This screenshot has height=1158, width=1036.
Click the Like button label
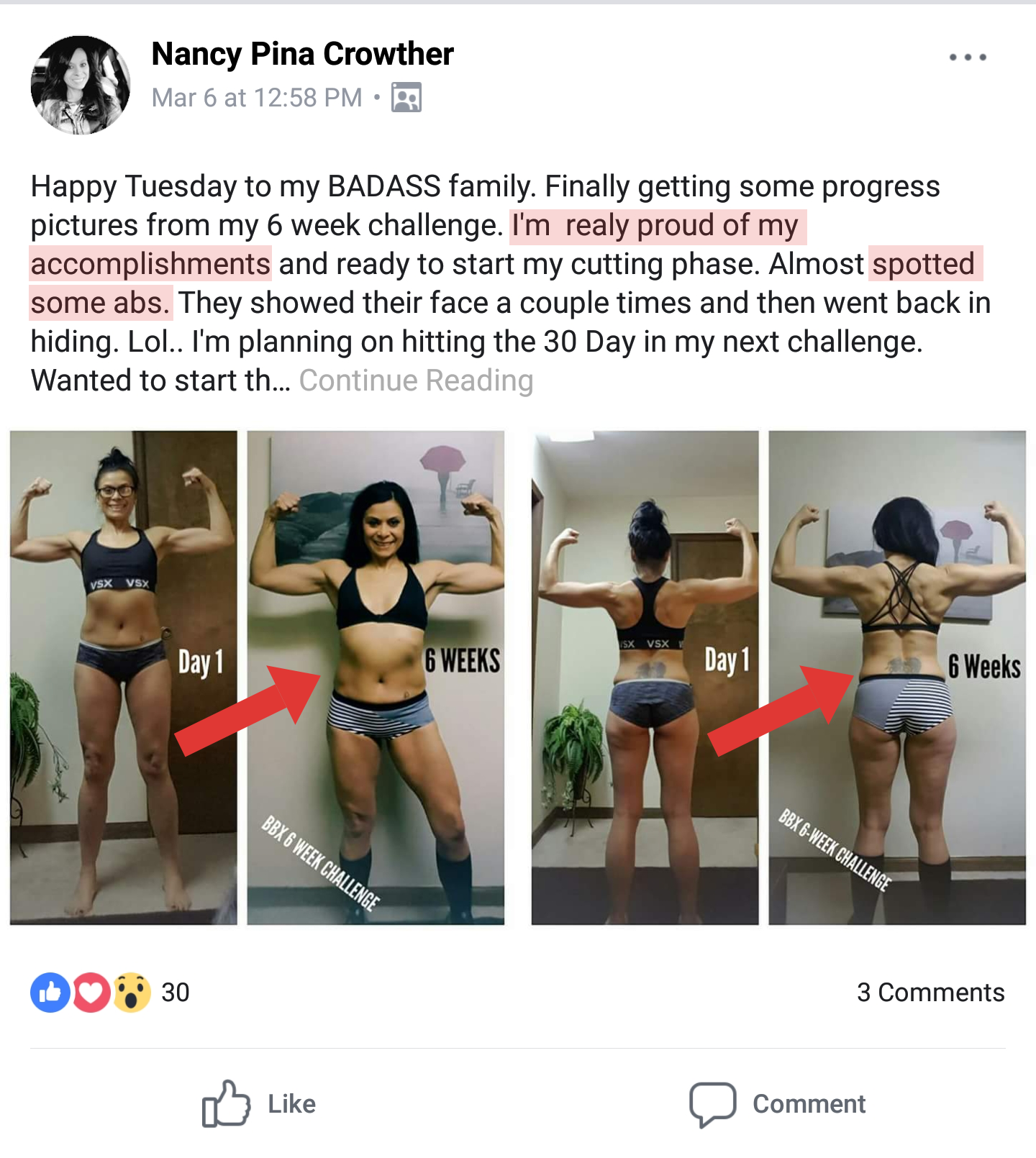291,1104
